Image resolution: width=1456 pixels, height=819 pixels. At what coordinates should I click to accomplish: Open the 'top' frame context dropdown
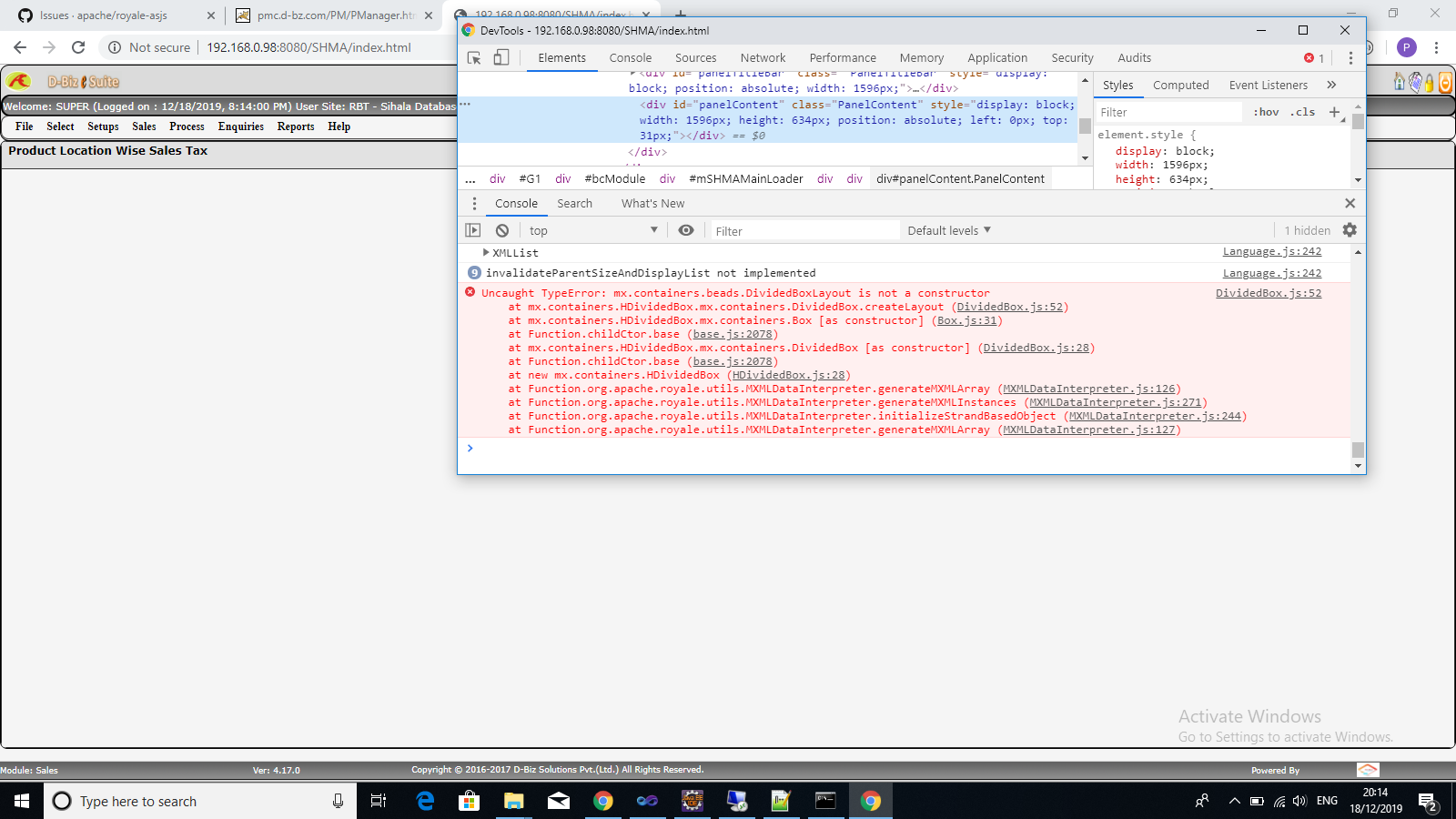[x=591, y=230]
